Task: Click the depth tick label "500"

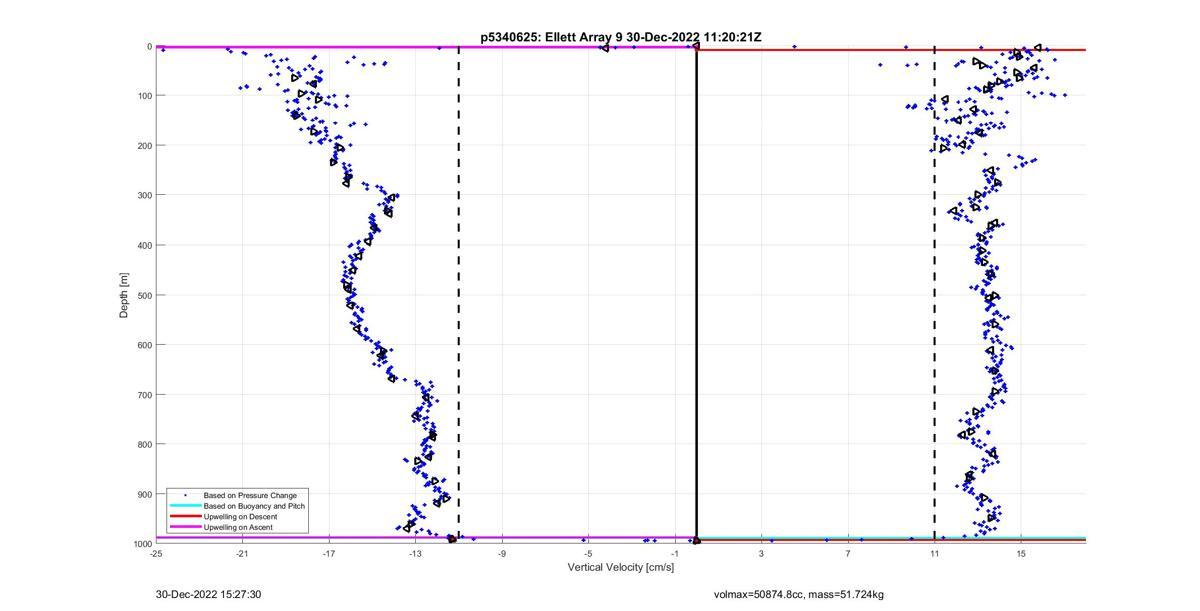Action: 144,295
